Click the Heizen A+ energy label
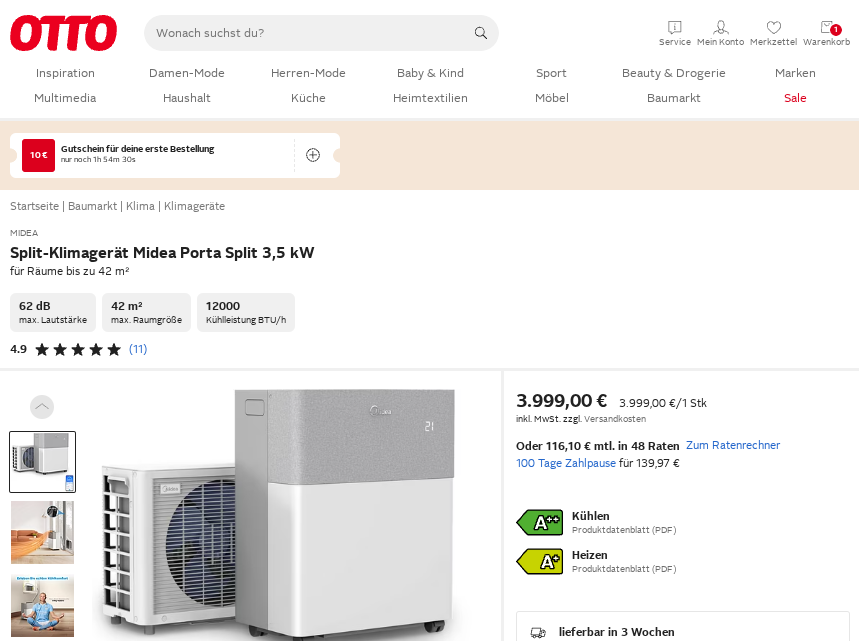The width and height of the screenshot is (859, 641). [540, 561]
